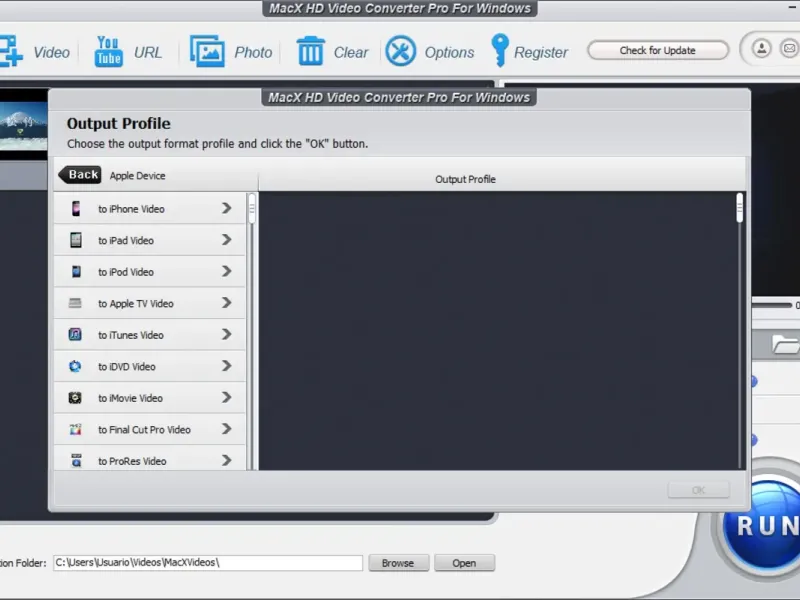Select the "to iTunes Video" text
The height and width of the screenshot is (600, 800).
[131, 335]
